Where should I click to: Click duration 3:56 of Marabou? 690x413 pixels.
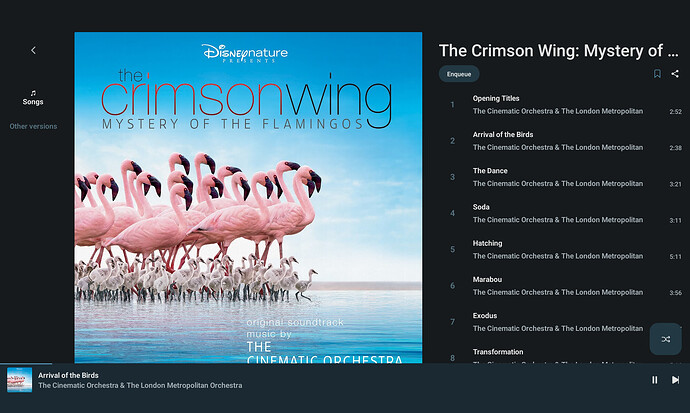point(675,292)
